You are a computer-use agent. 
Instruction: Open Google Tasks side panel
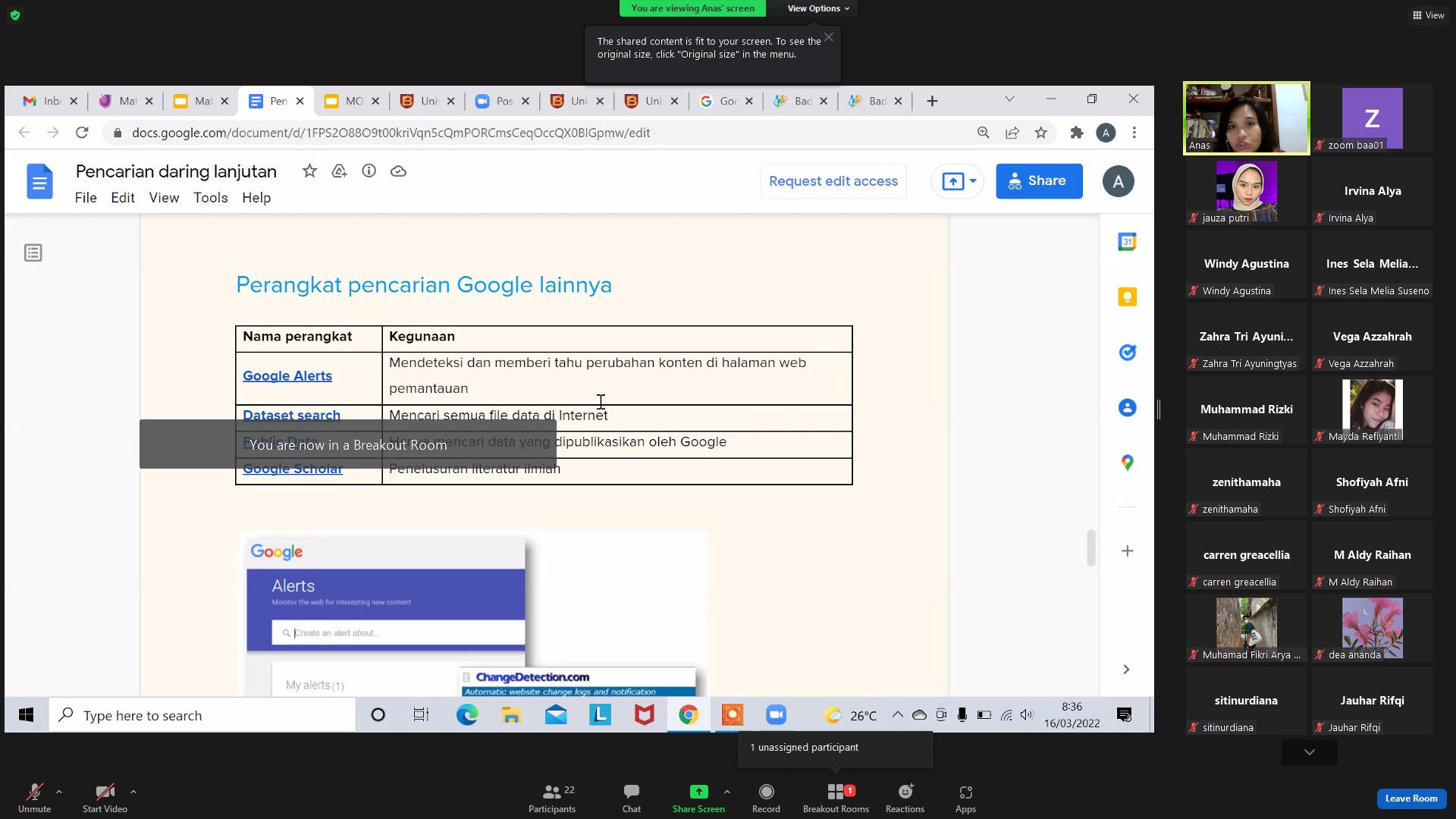click(x=1128, y=352)
